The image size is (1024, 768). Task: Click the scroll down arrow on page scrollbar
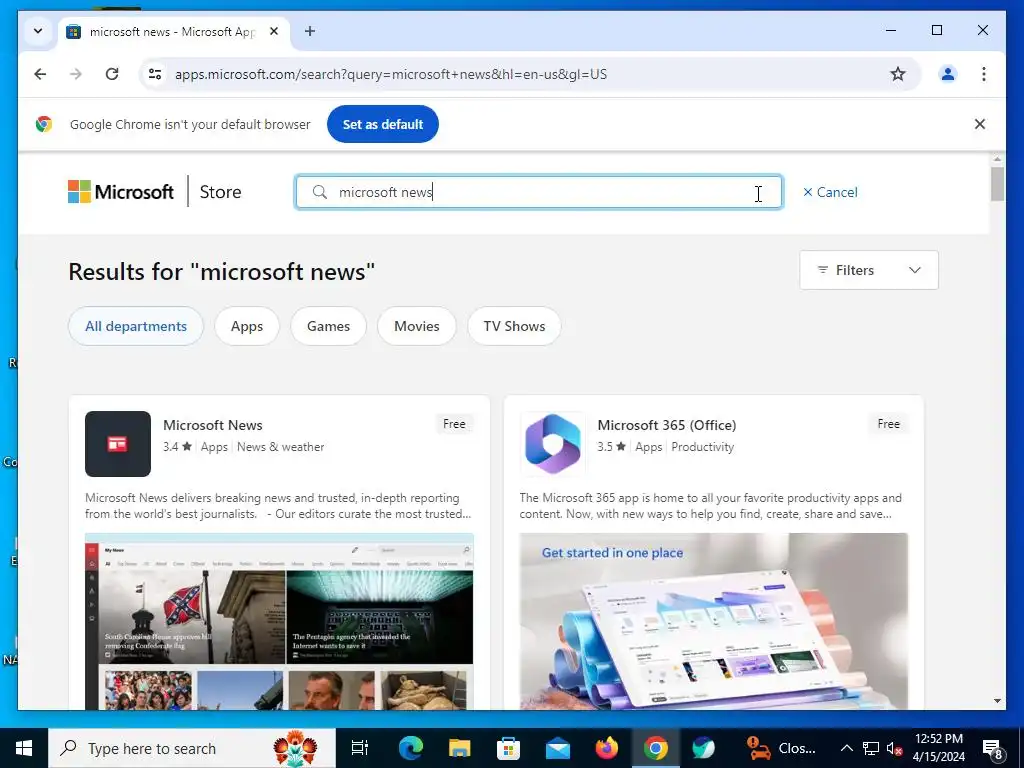(997, 701)
